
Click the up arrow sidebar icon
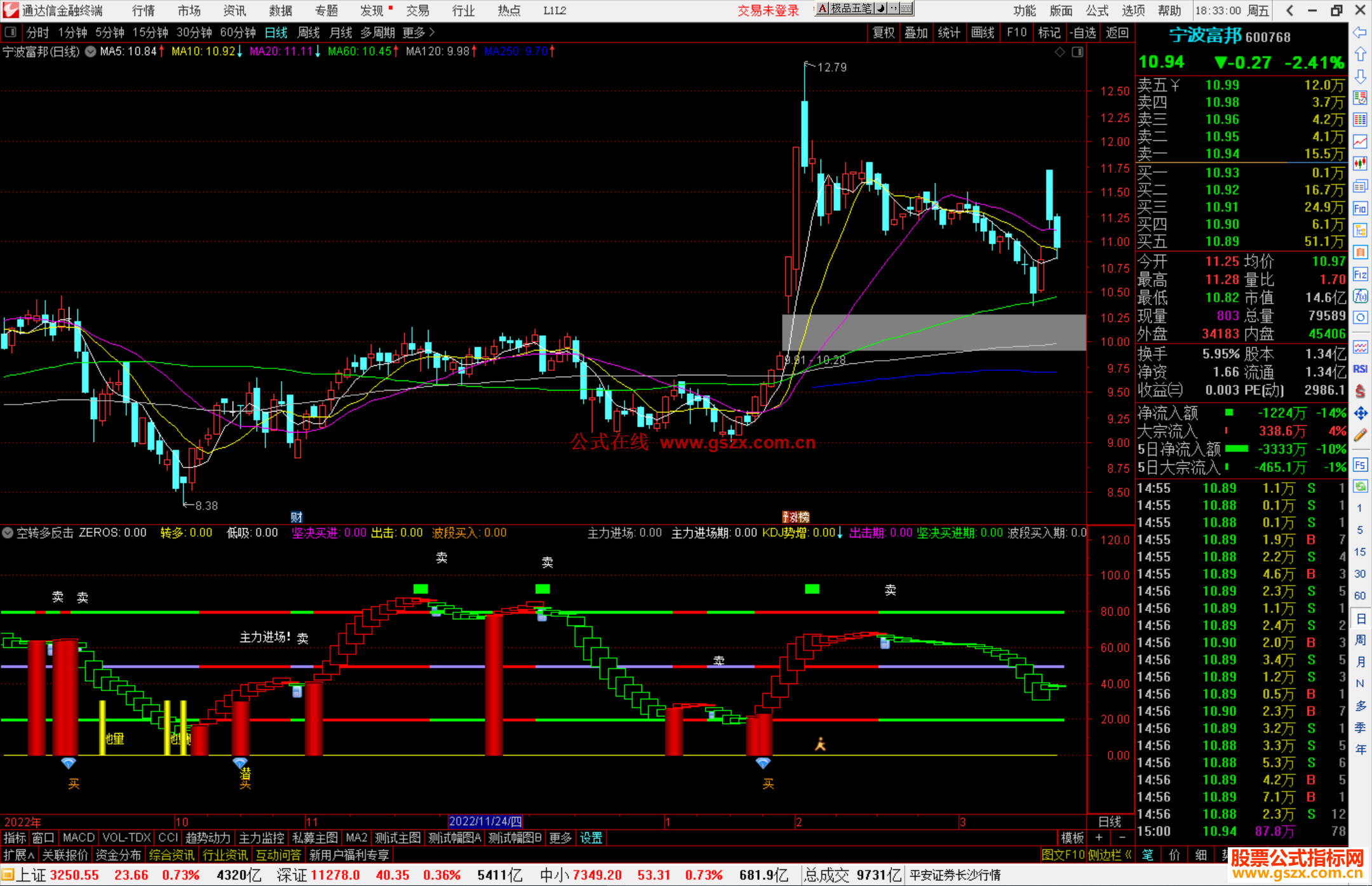click(x=1360, y=55)
